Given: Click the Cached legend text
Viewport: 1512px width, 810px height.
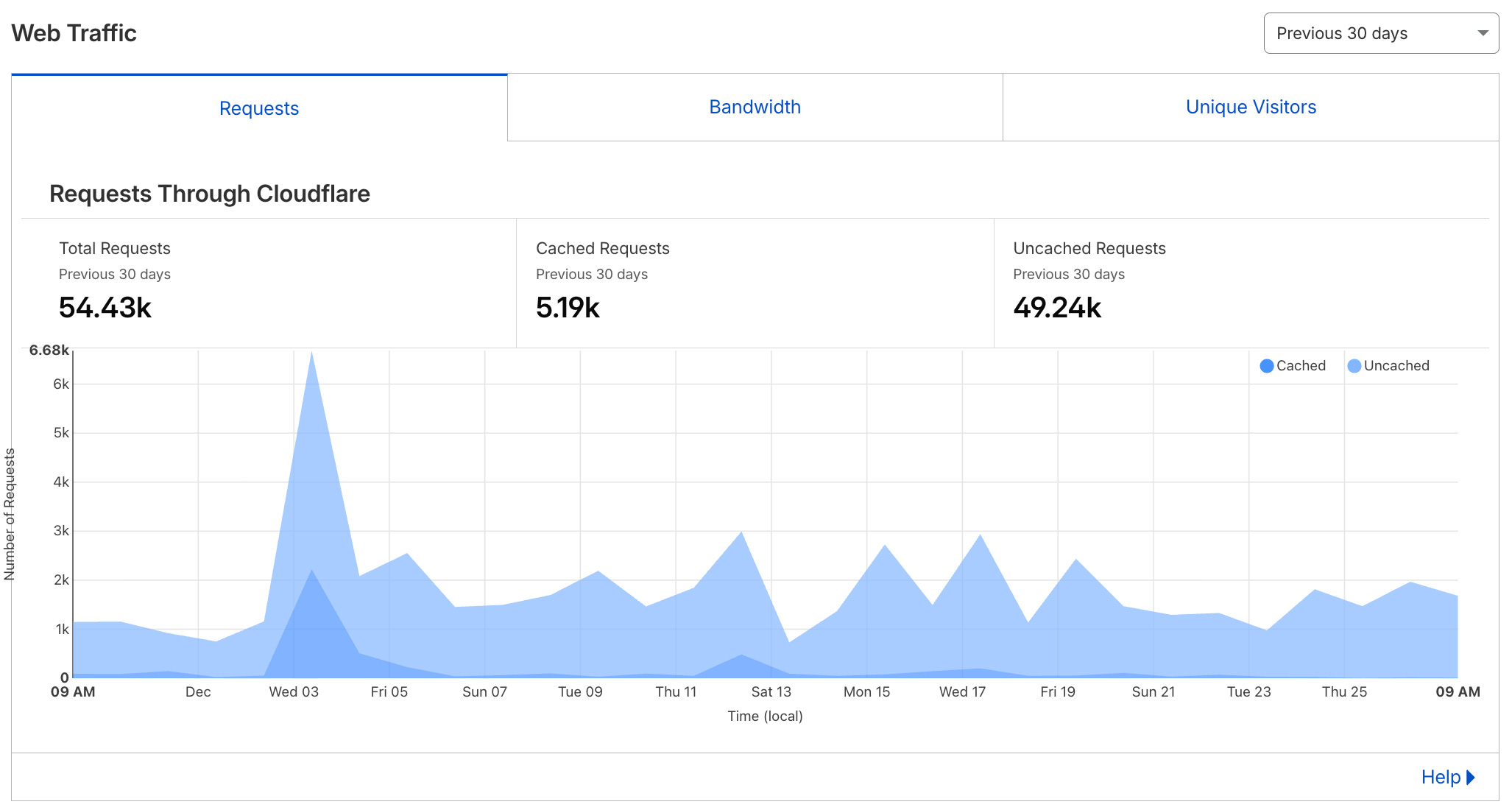Looking at the screenshot, I should tap(1301, 366).
